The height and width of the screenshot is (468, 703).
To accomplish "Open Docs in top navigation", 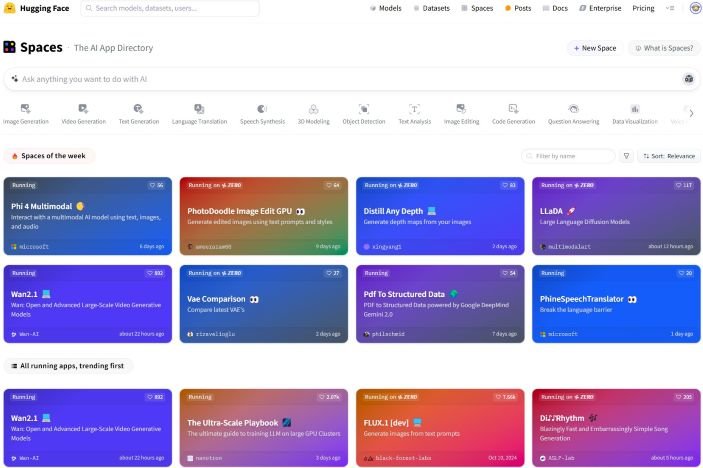I will (555, 8).
